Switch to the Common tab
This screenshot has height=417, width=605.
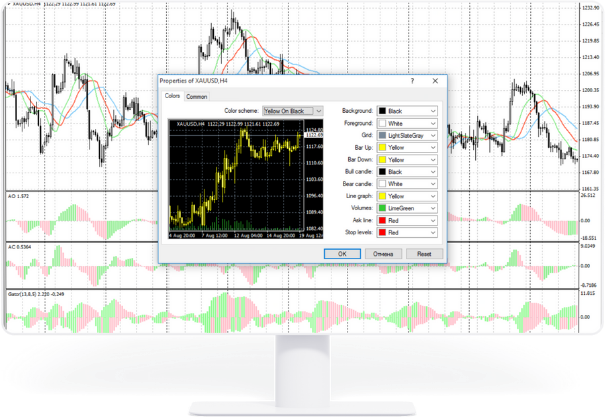[x=197, y=97]
